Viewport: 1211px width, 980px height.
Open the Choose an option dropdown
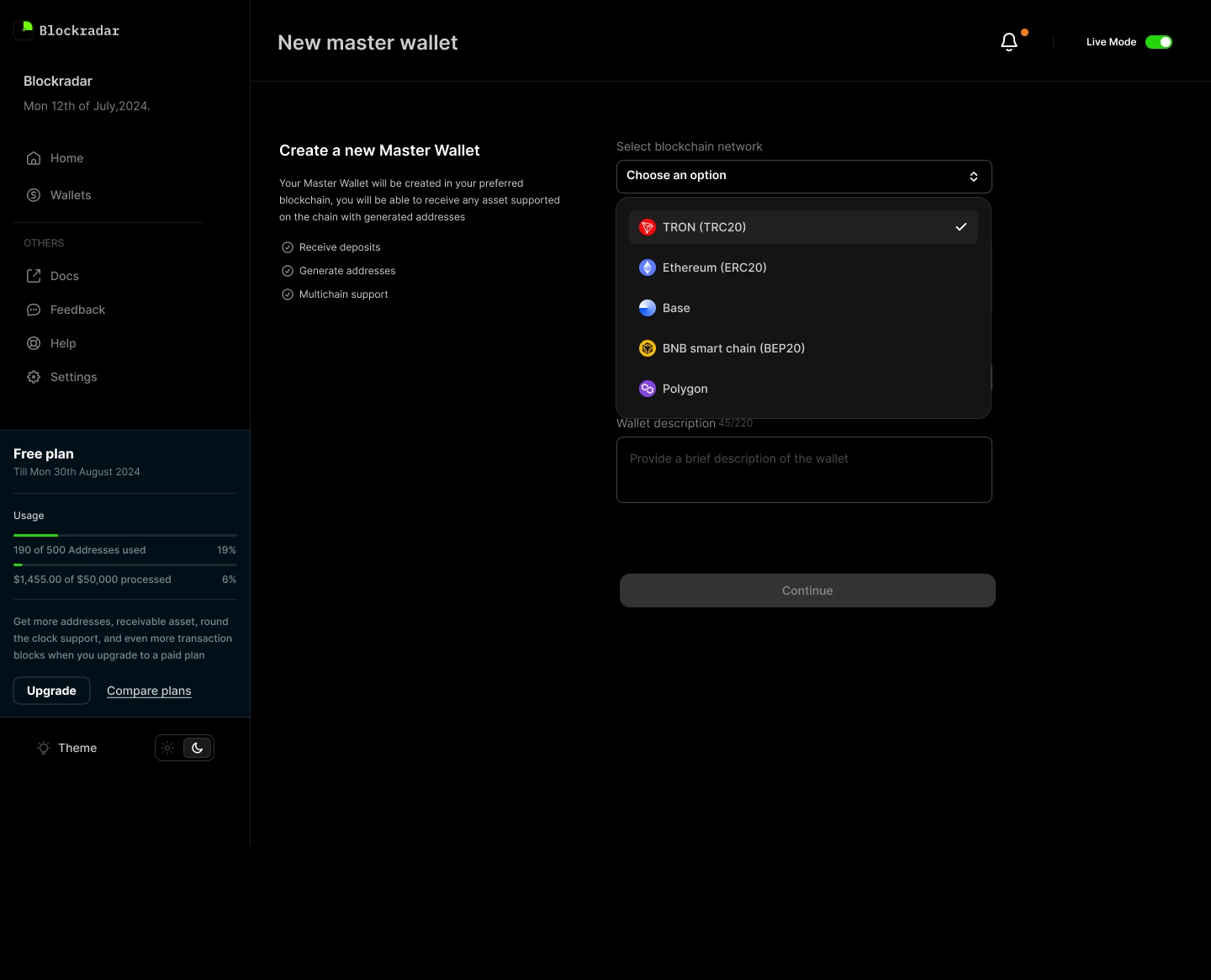pyautogui.click(x=804, y=177)
